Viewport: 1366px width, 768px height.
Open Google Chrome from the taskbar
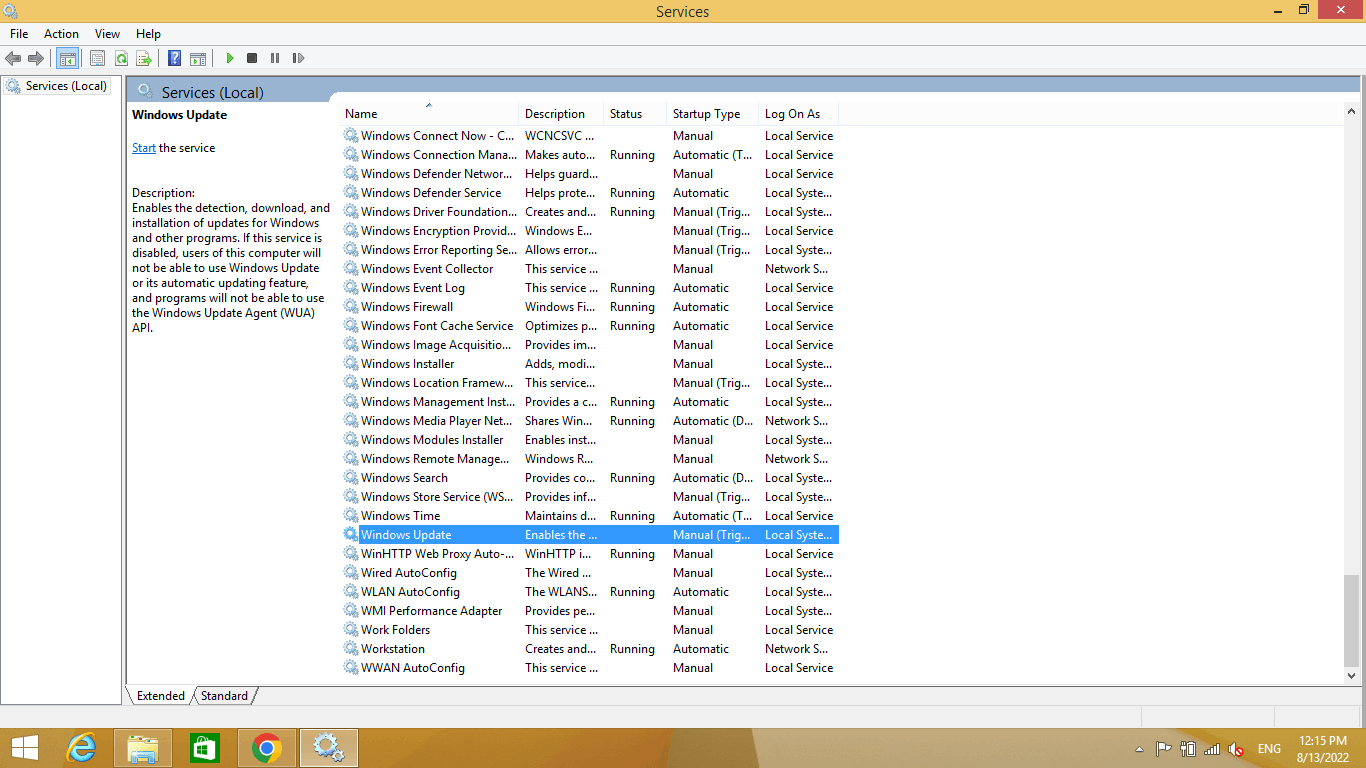click(x=266, y=747)
